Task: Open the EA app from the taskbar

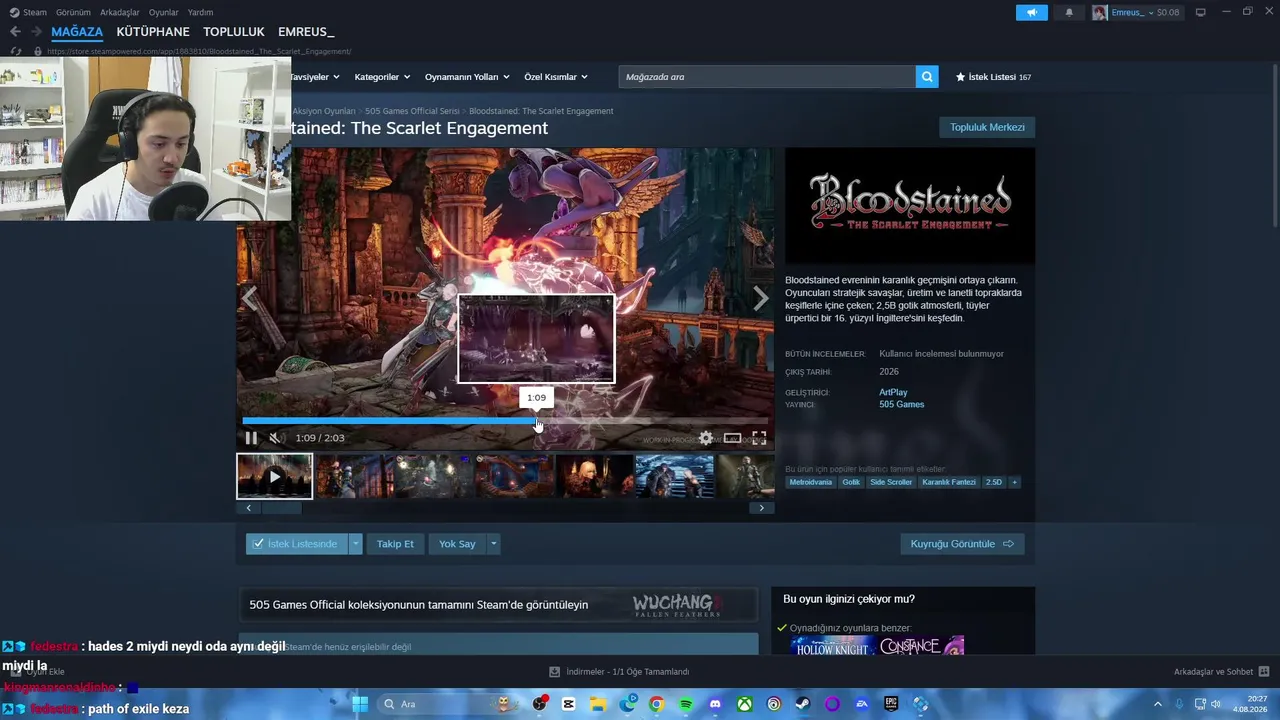Action: 862,704
